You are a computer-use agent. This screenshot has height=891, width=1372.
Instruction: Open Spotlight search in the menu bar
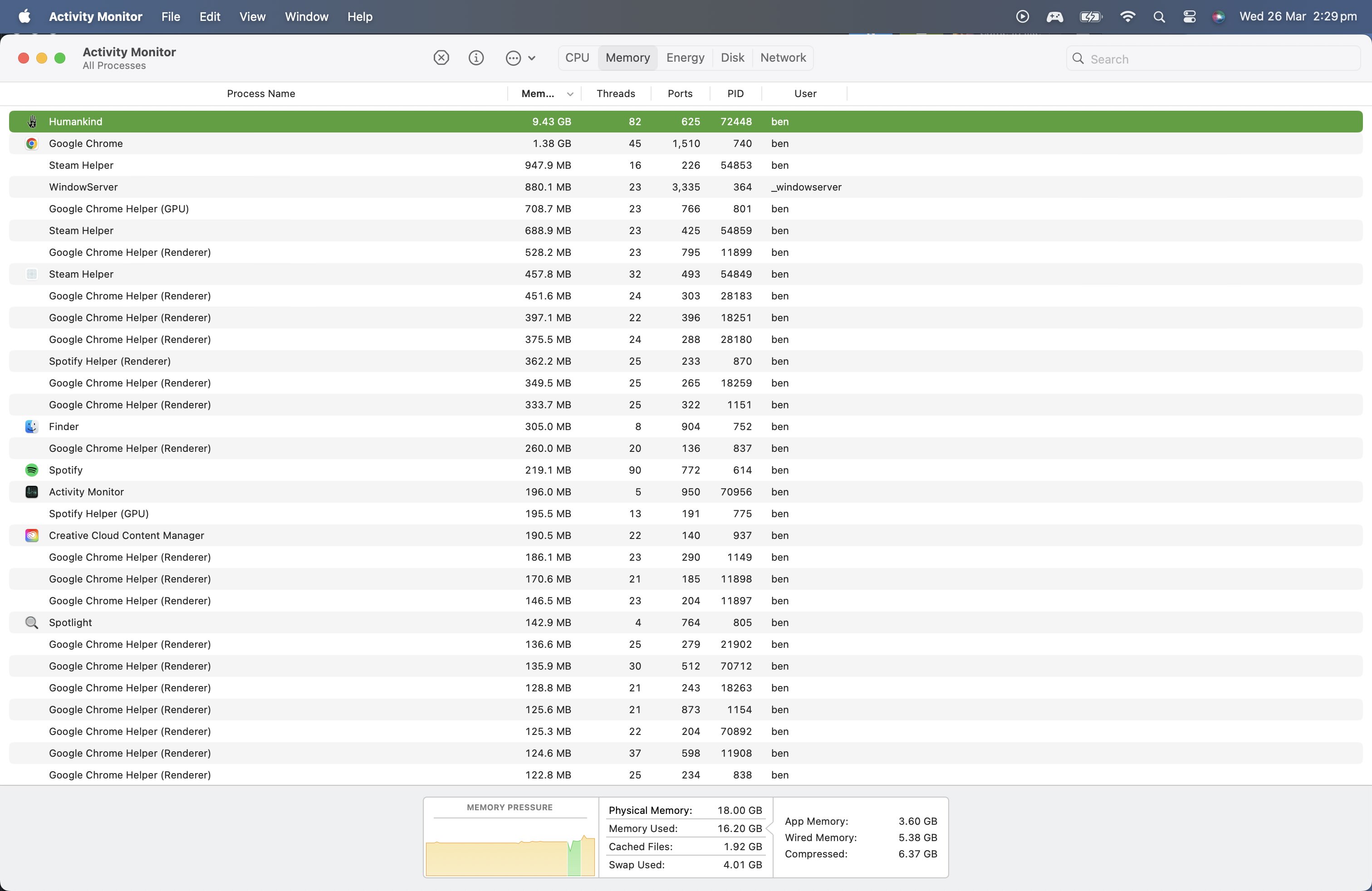click(x=1159, y=17)
